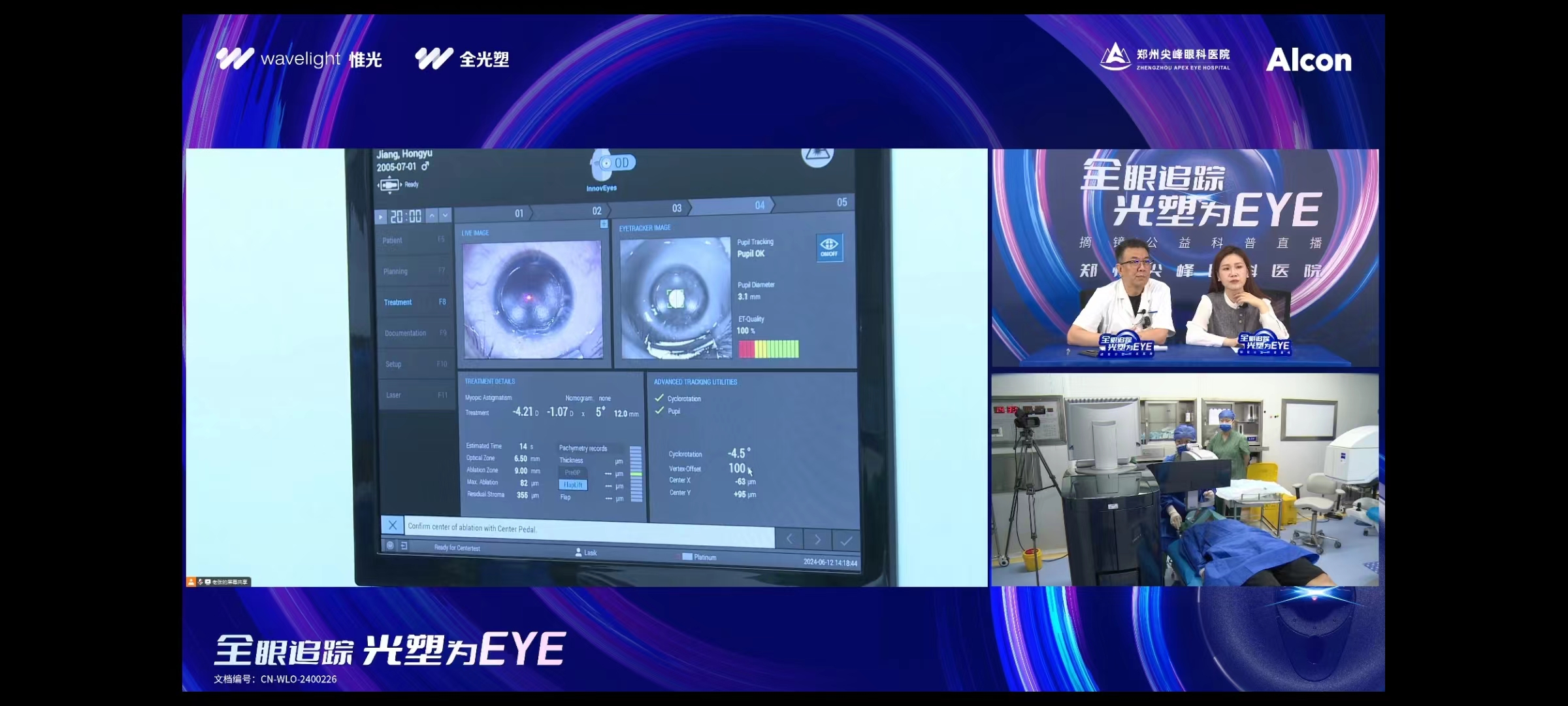Select the FlapLift pachymetry button
The image size is (1568, 706).
coord(572,485)
